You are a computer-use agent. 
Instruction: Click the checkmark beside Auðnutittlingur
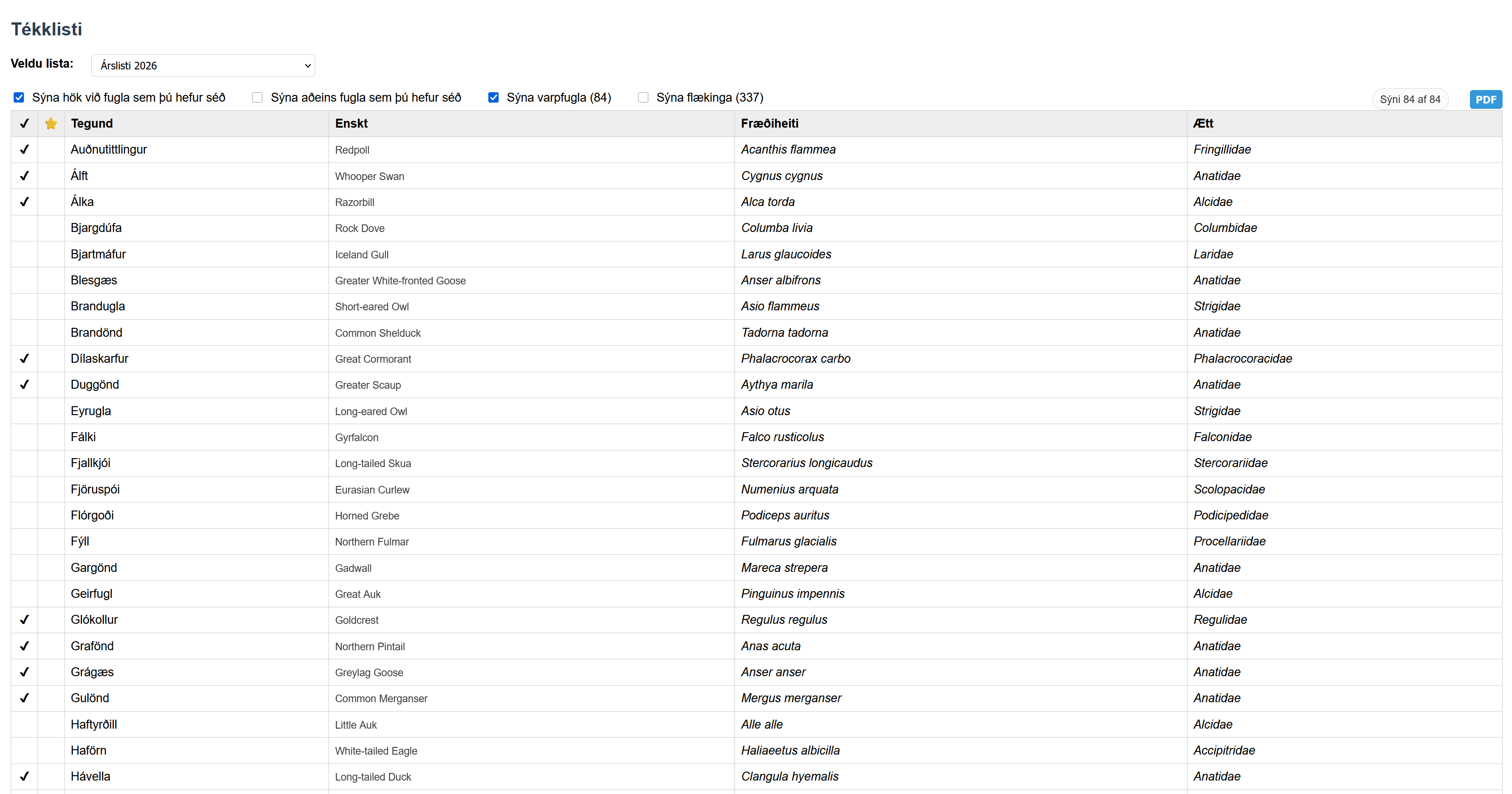click(24, 150)
